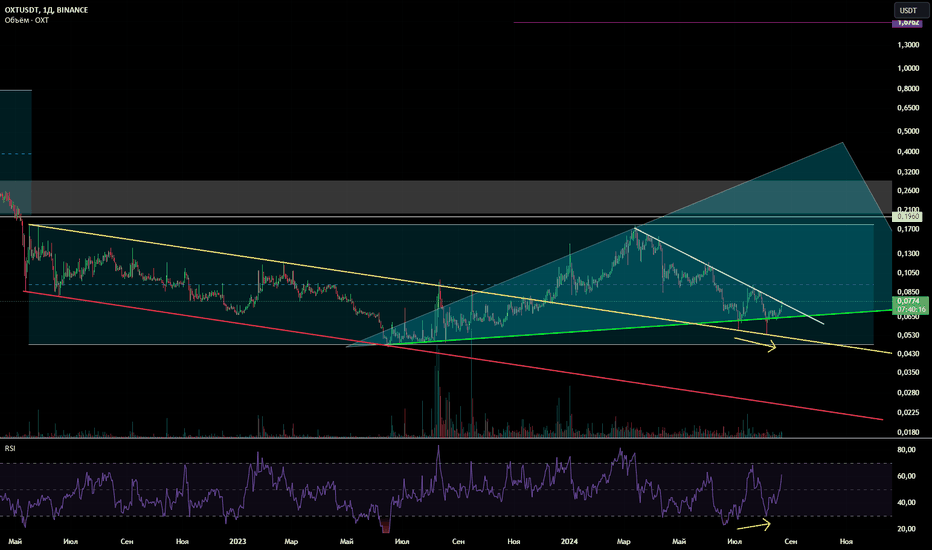Click the 0,0430 price axis label
This screenshot has height=550, width=932.
908,354
